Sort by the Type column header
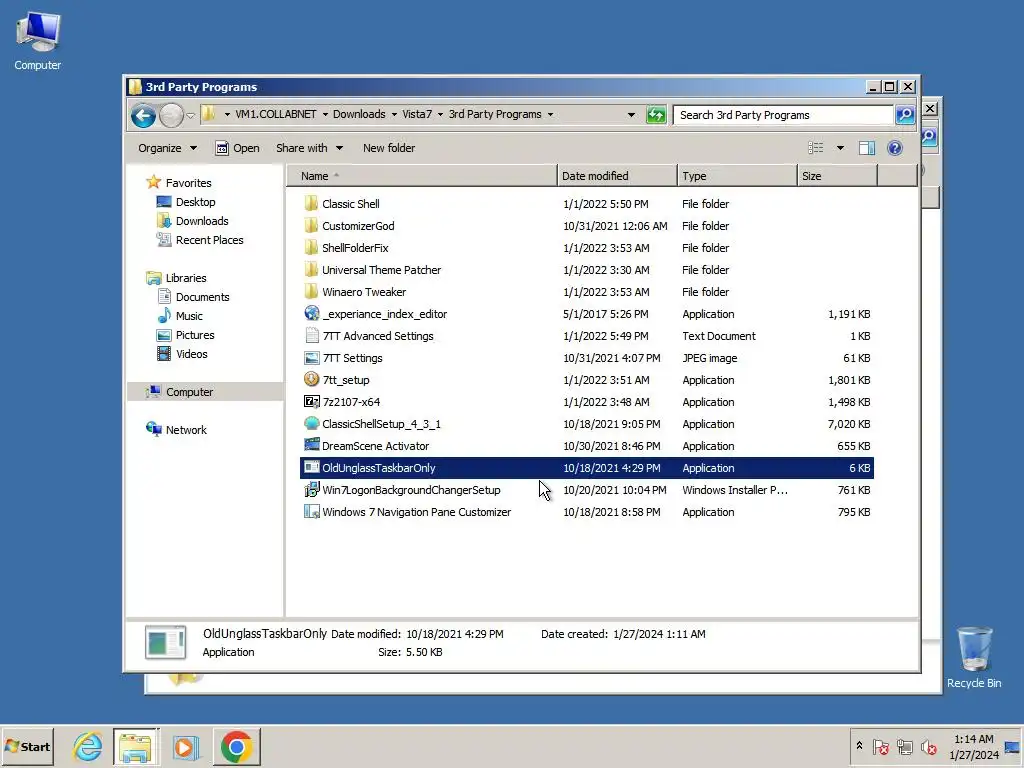 [x=737, y=176]
